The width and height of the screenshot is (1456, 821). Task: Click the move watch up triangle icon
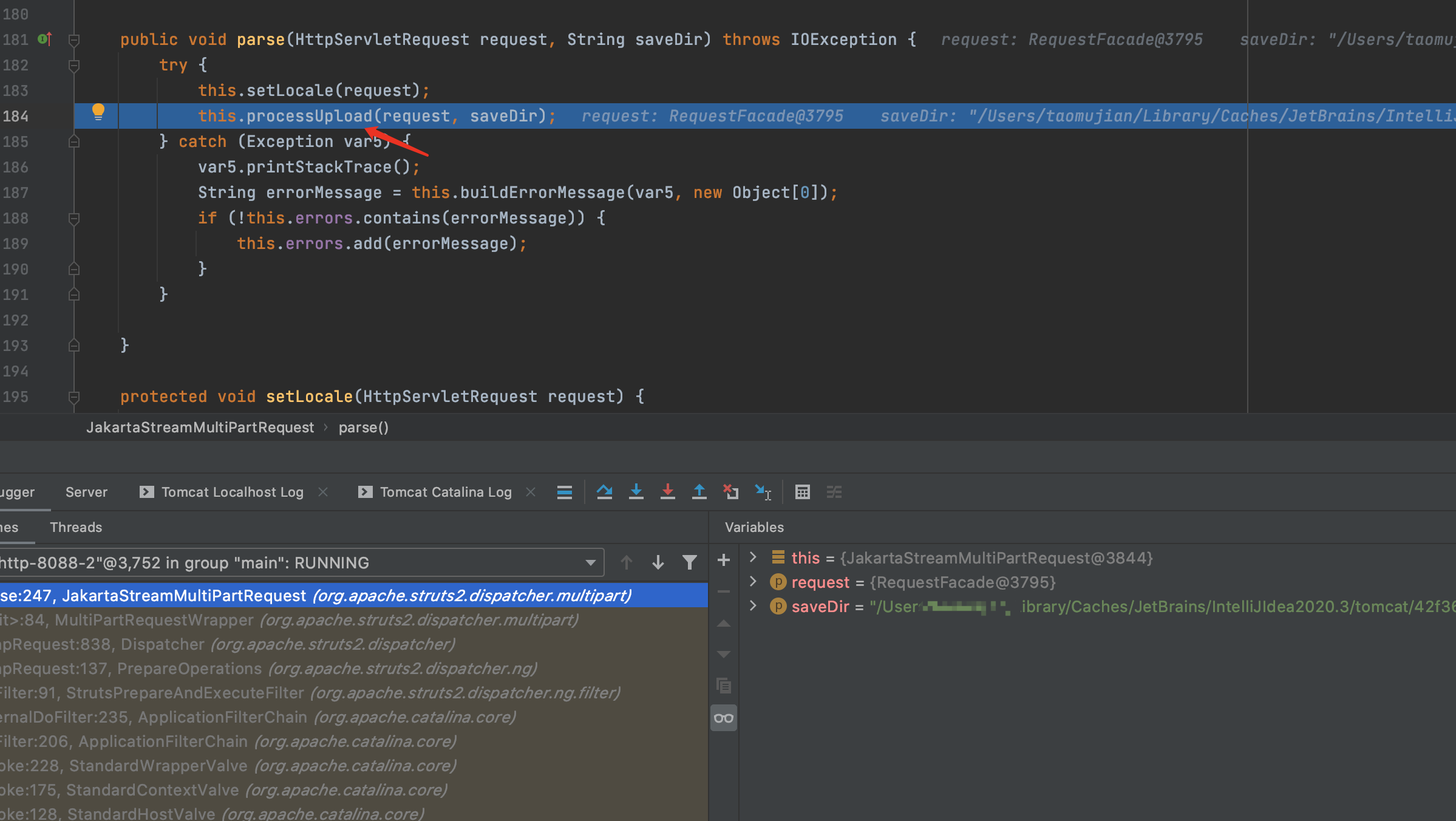(x=724, y=624)
